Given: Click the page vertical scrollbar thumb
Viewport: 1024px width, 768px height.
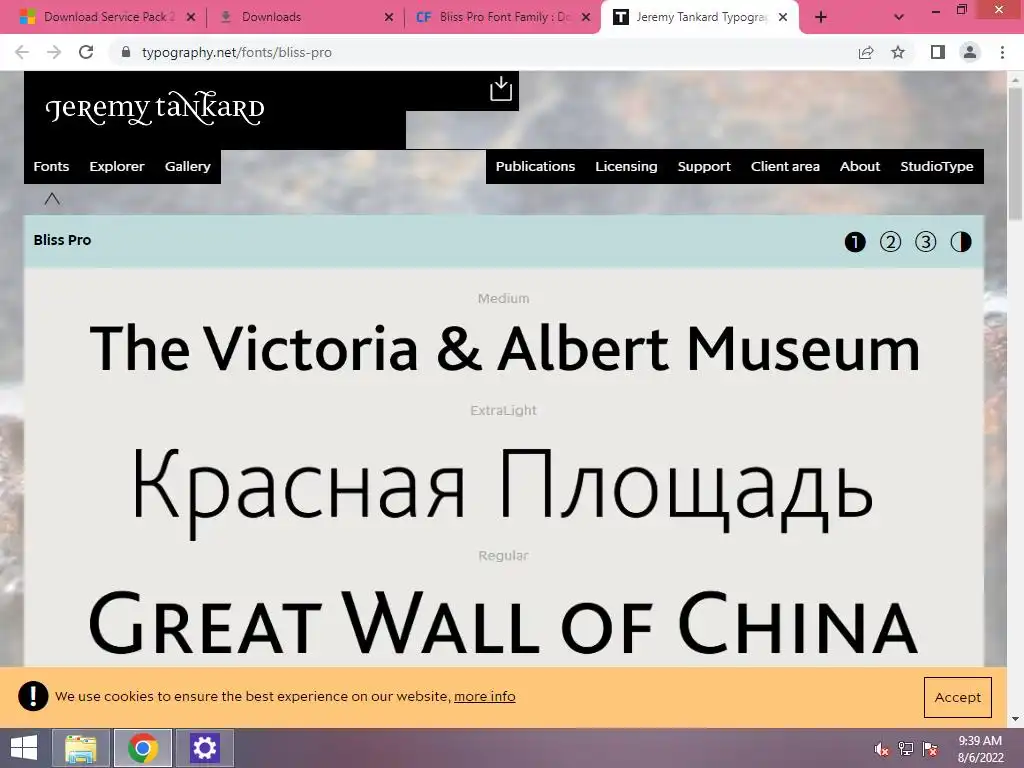Looking at the screenshot, I should 1015,153.
